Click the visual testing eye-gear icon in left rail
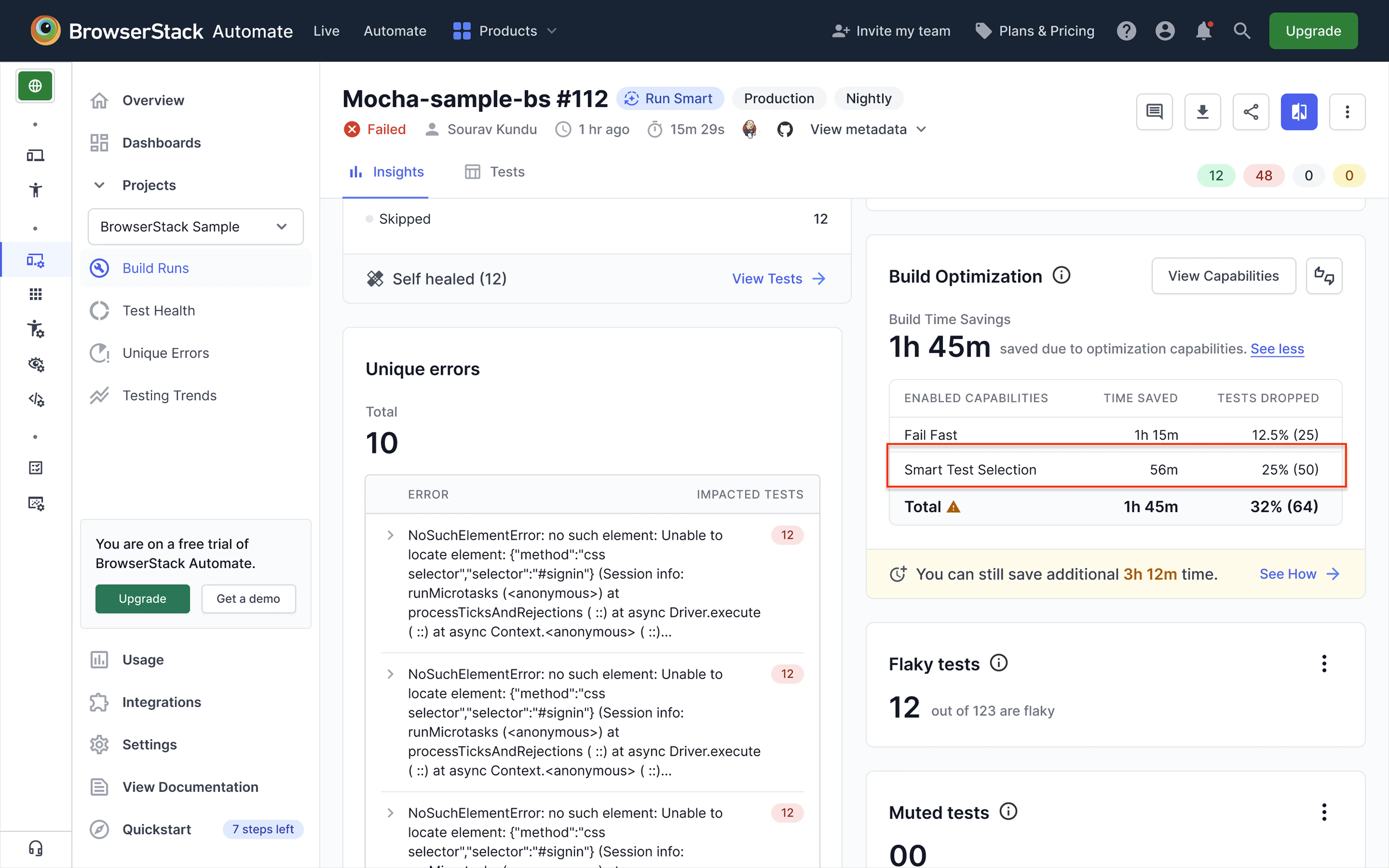The width and height of the screenshot is (1389, 868). click(36, 364)
